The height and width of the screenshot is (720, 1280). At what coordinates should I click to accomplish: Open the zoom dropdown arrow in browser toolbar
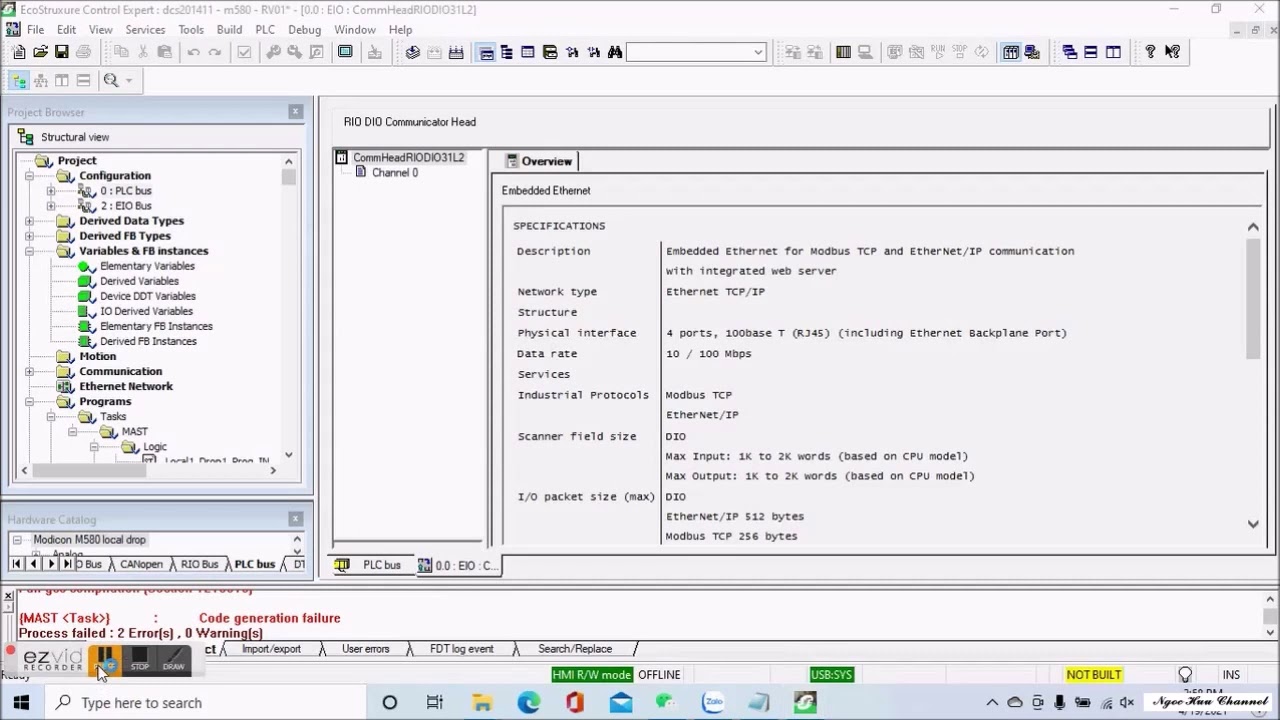tap(129, 80)
